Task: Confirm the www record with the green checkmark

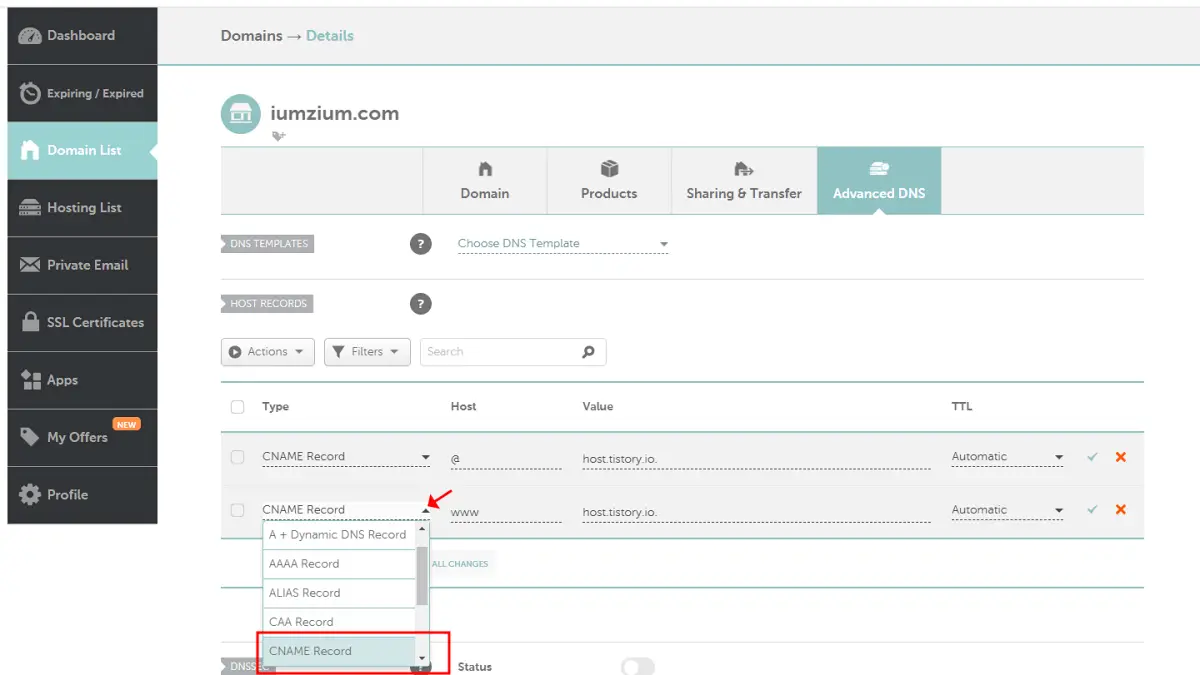Action: tap(1091, 509)
